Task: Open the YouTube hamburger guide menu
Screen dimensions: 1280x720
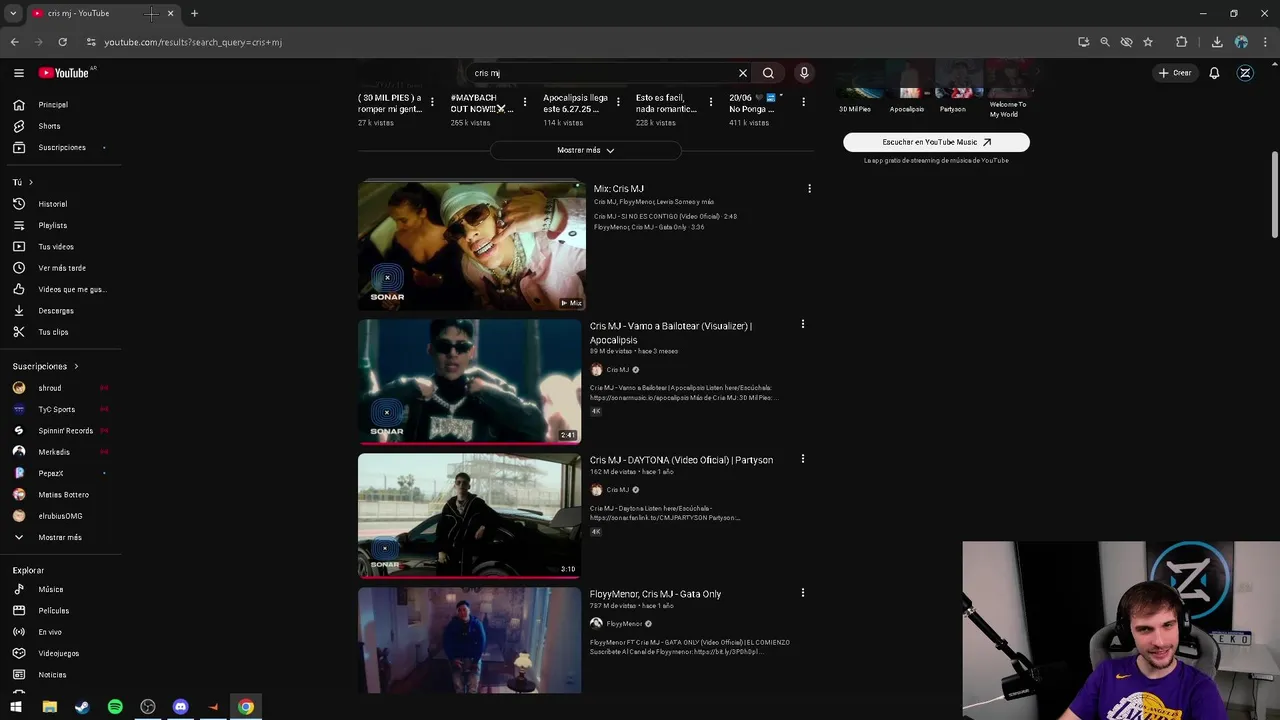Action: point(18,72)
